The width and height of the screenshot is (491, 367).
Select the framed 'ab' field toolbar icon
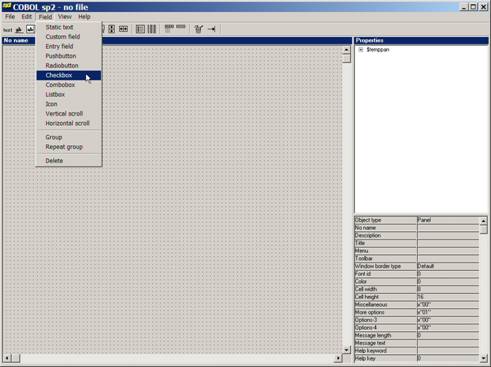(31, 29)
